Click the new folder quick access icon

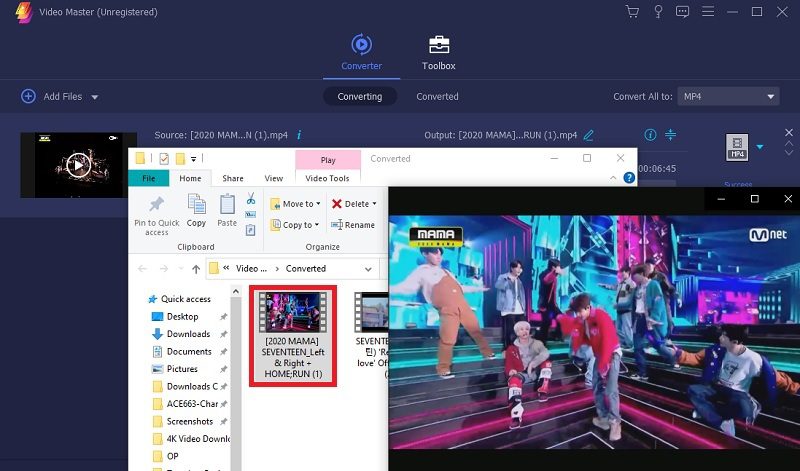click(180, 159)
